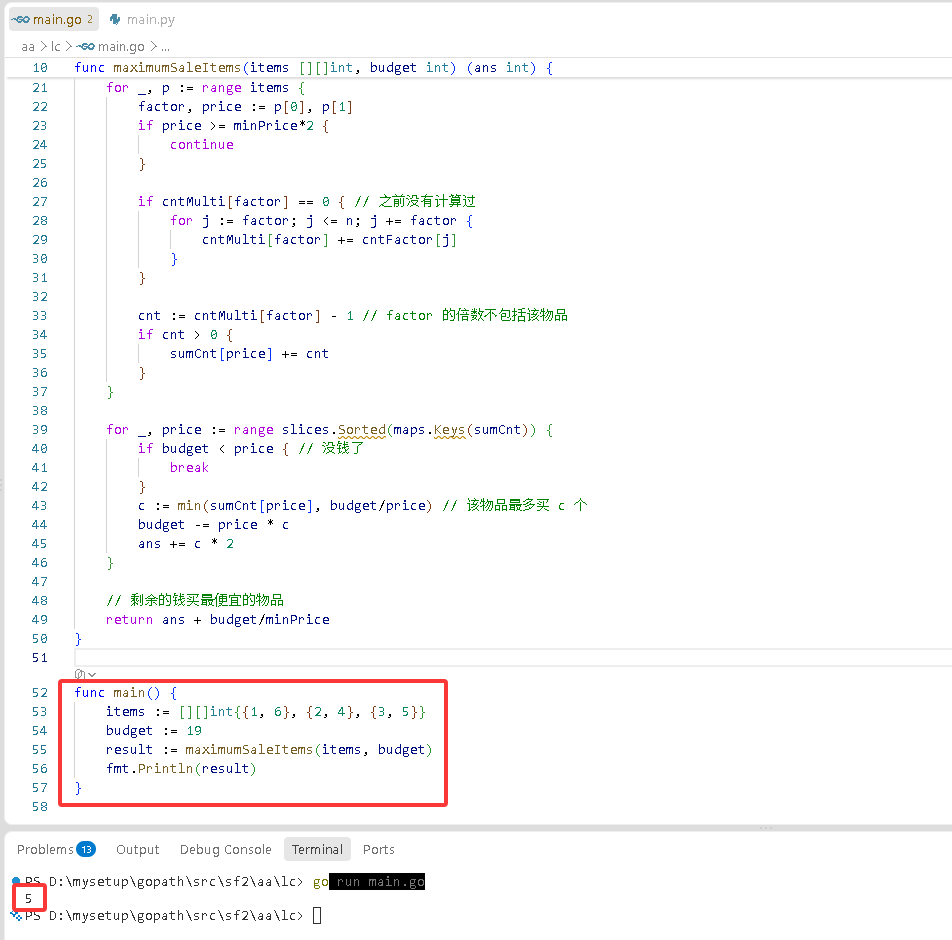This screenshot has height=940, width=952.
Task: Open the main.go breadcrumb segment
Action: [121, 47]
